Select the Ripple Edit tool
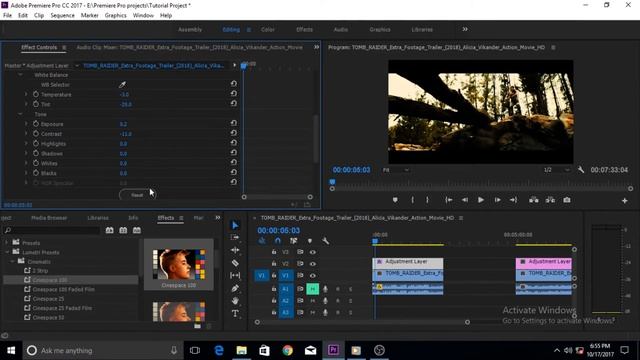The height and width of the screenshot is (360, 640). 235,250
